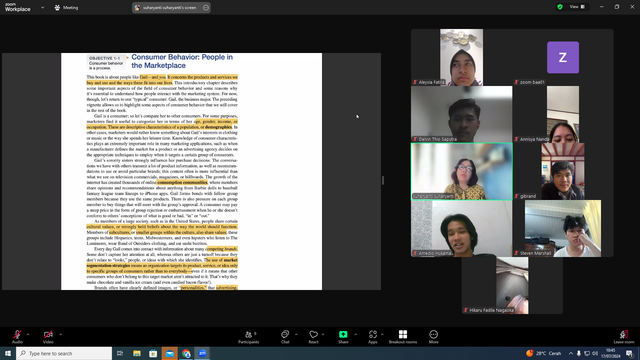Open Mail app from taskbar
The height and width of the screenshot is (360, 640).
coord(169,353)
